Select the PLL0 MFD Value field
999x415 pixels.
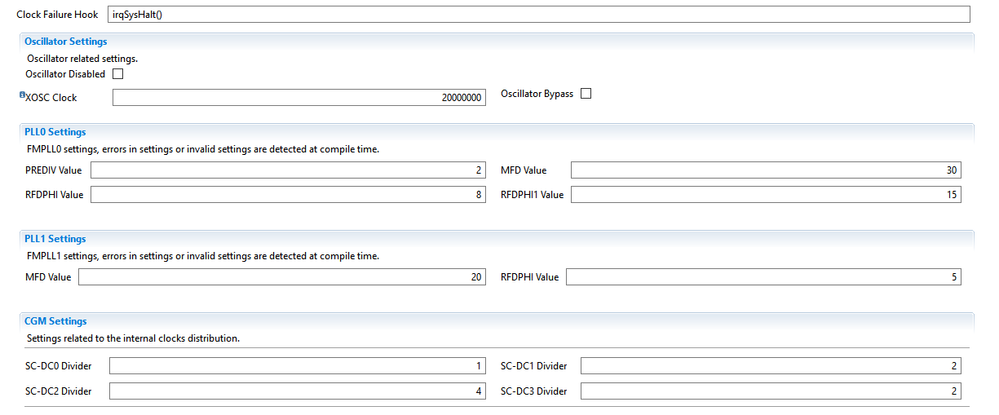pos(766,170)
